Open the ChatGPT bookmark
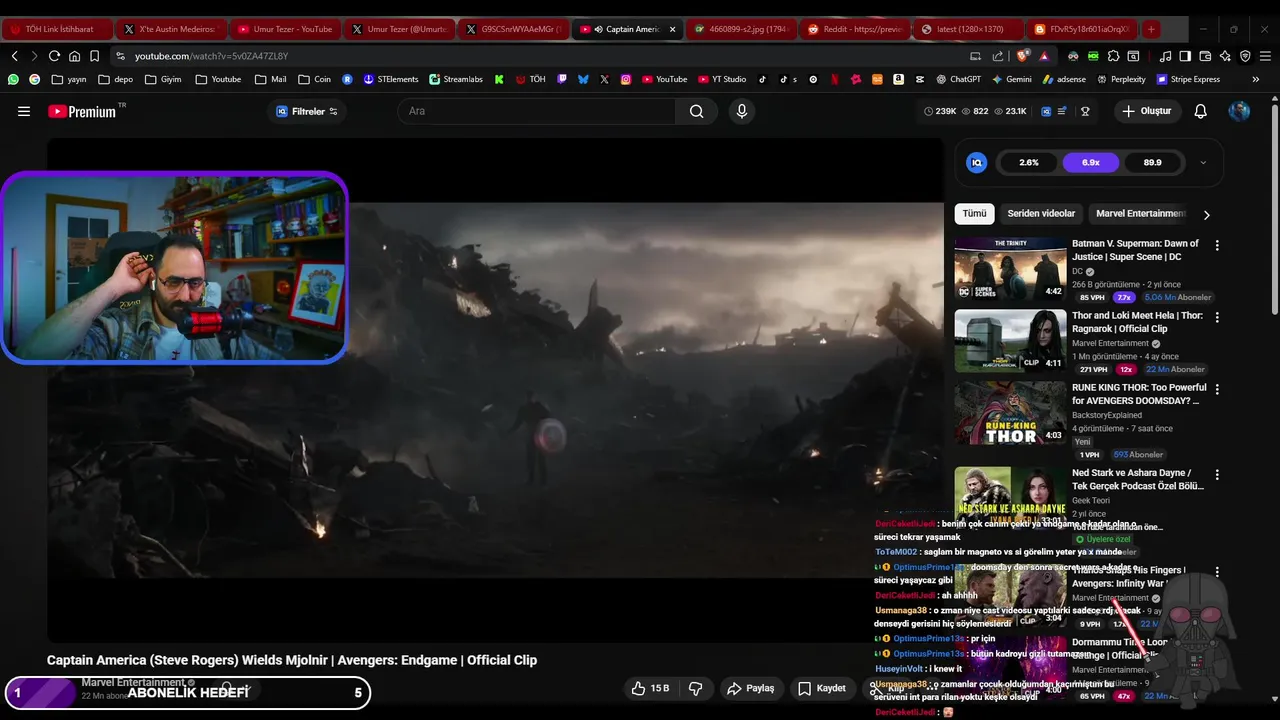This screenshot has height=720, width=1280. coord(958,79)
